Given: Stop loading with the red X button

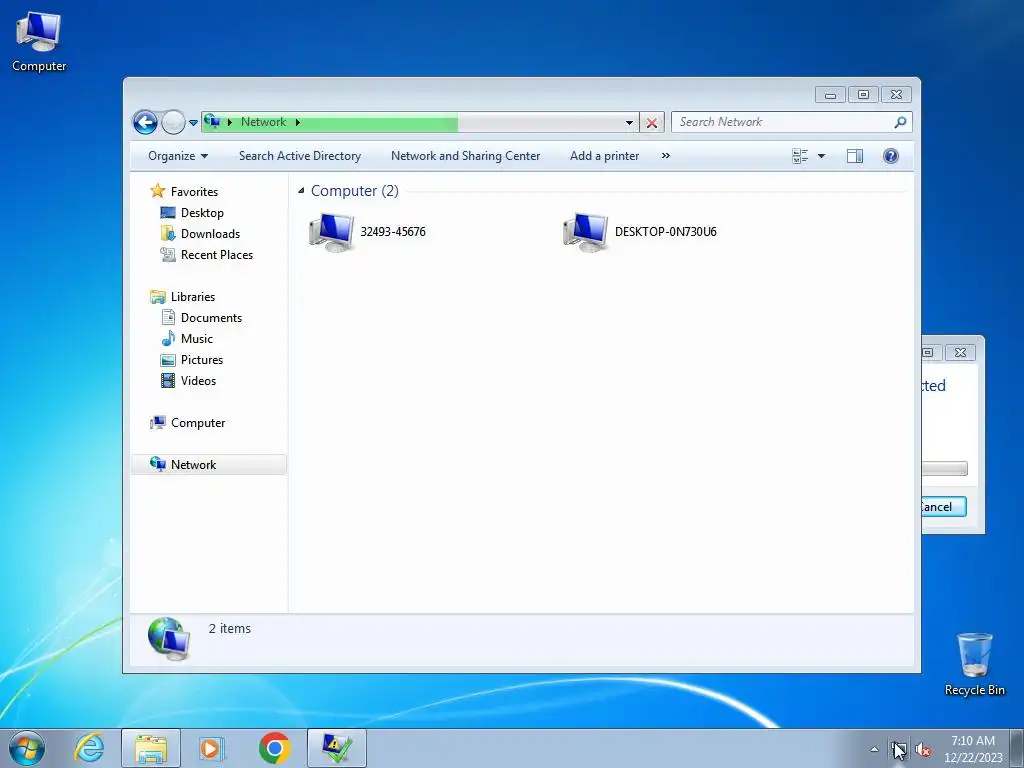Looking at the screenshot, I should coord(651,122).
